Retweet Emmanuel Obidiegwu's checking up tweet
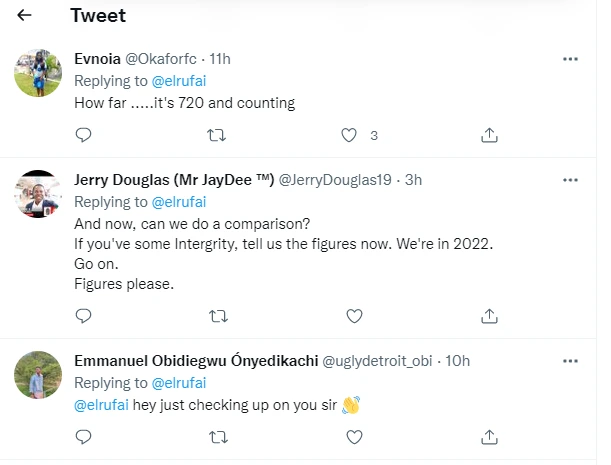Screen dimensions: 611x465 [216, 437]
